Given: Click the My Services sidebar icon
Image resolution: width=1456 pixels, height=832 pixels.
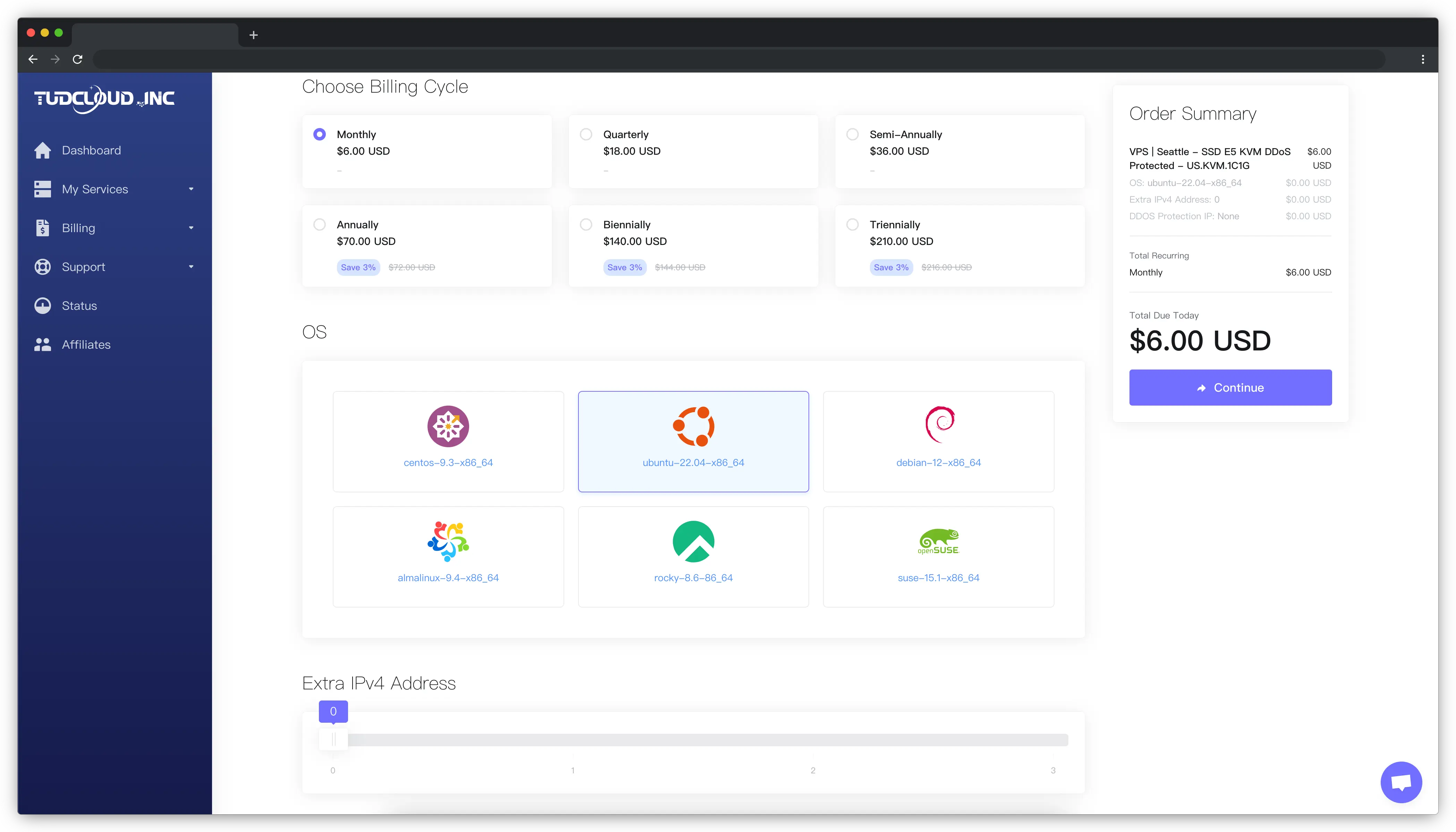Looking at the screenshot, I should (x=43, y=189).
